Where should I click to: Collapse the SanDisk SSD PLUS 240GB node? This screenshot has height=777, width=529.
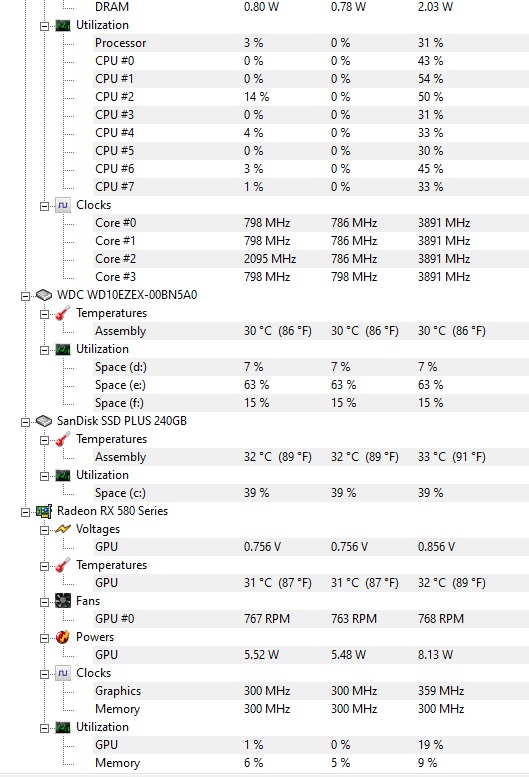coord(25,422)
